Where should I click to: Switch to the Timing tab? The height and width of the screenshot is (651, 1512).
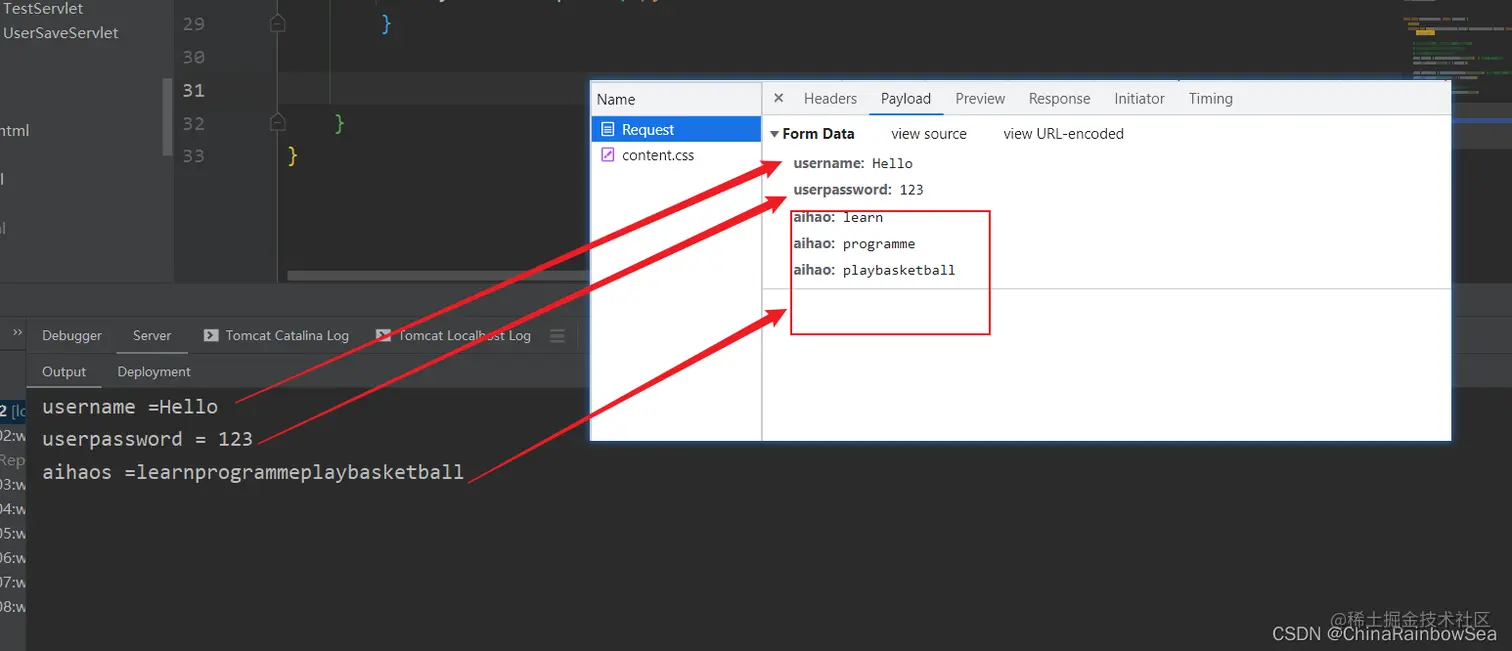click(1210, 99)
